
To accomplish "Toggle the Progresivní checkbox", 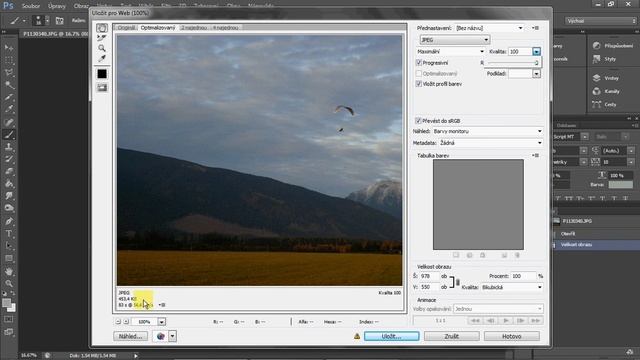I will tap(418, 63).
